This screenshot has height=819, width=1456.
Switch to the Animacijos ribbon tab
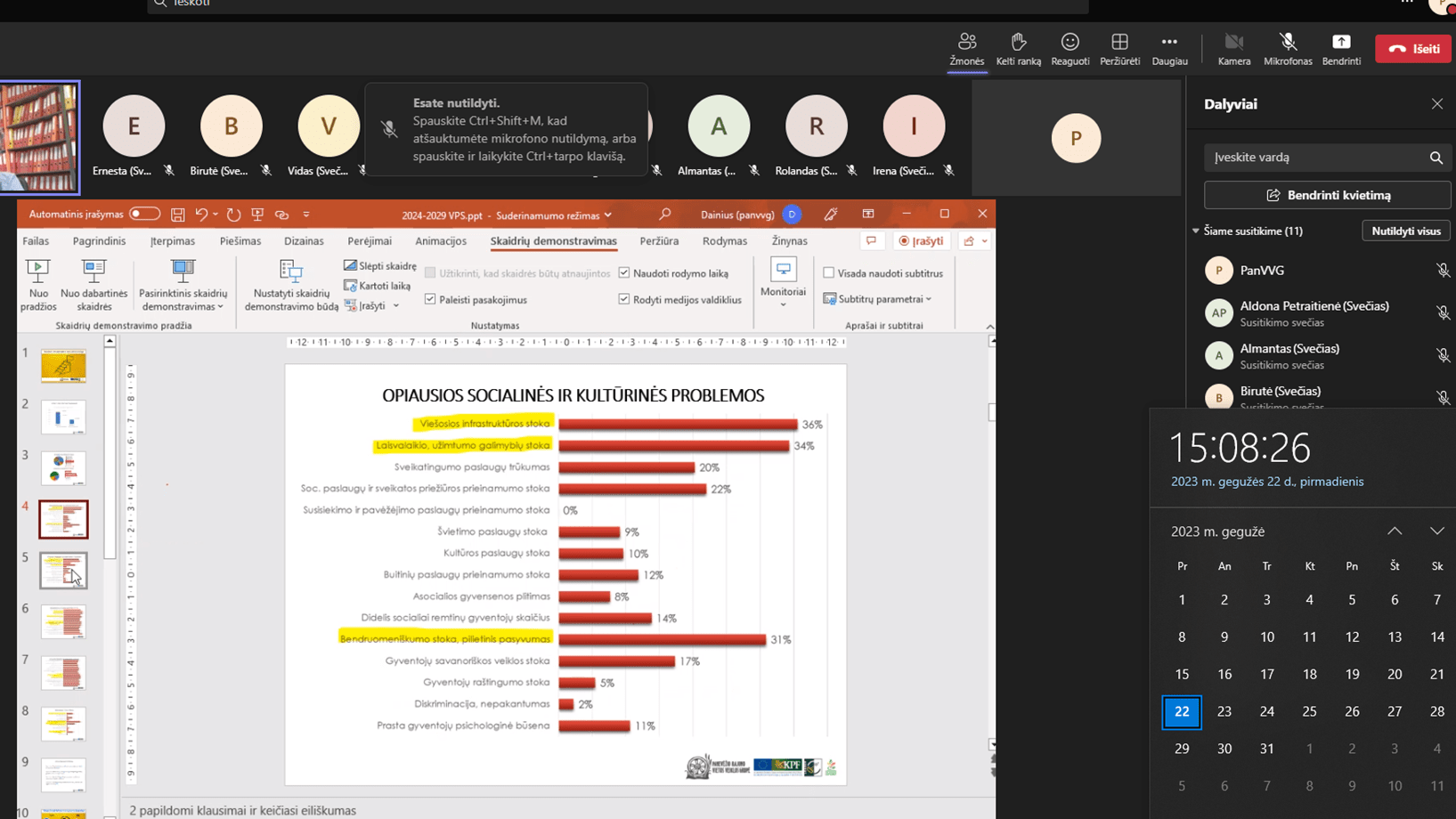pos(441,240)
